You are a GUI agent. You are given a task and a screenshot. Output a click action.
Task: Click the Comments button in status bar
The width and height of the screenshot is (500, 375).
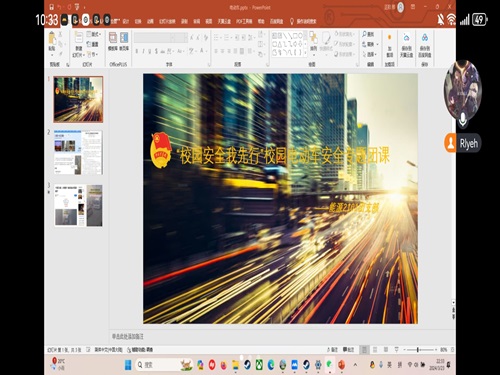[348, 350]
